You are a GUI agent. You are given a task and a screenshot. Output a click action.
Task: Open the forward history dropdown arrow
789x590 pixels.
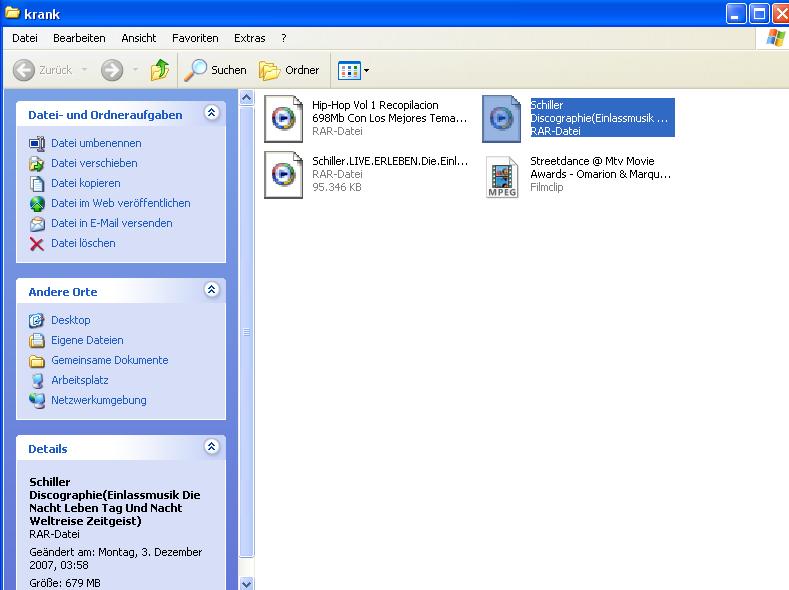pyautogui.click(x=135, y=70)
